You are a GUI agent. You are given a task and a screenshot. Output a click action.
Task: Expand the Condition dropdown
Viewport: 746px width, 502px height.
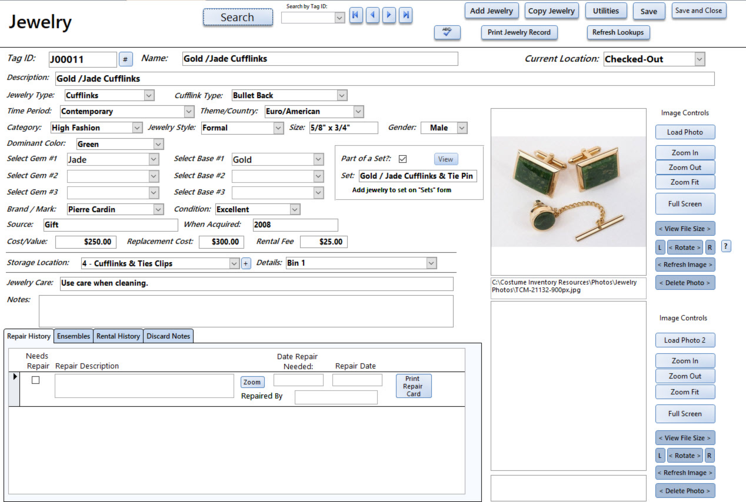tap(294, 210)
